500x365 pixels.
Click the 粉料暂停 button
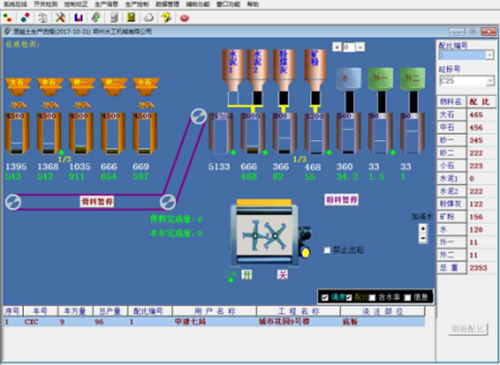pyautogui.click(x=341, y=200)
